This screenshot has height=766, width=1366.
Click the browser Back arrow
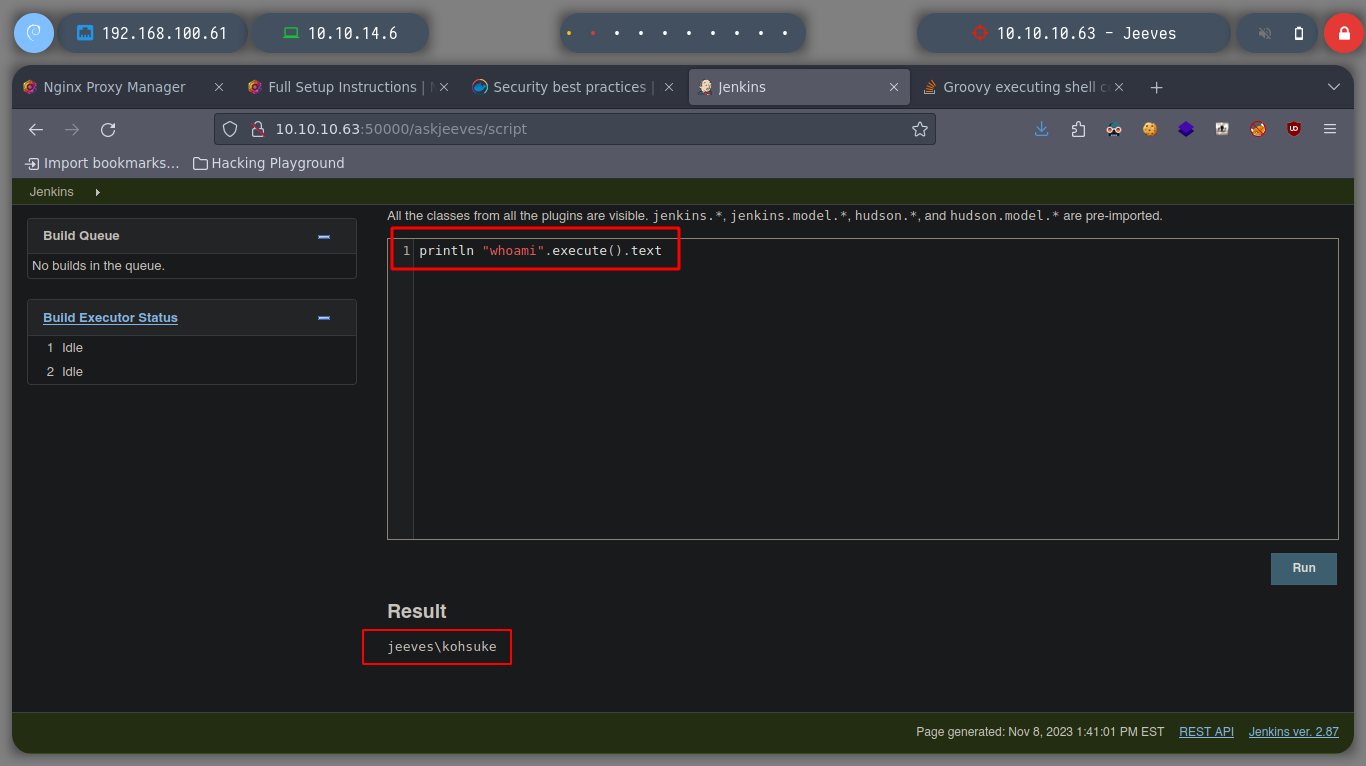click(x=36, y=129)
